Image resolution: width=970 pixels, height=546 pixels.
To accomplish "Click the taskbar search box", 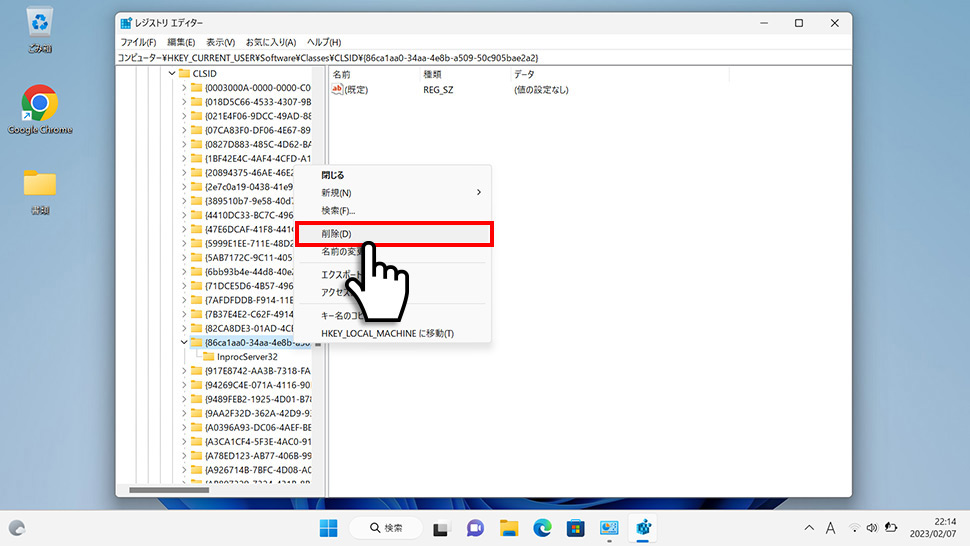I will coord(387,528).
